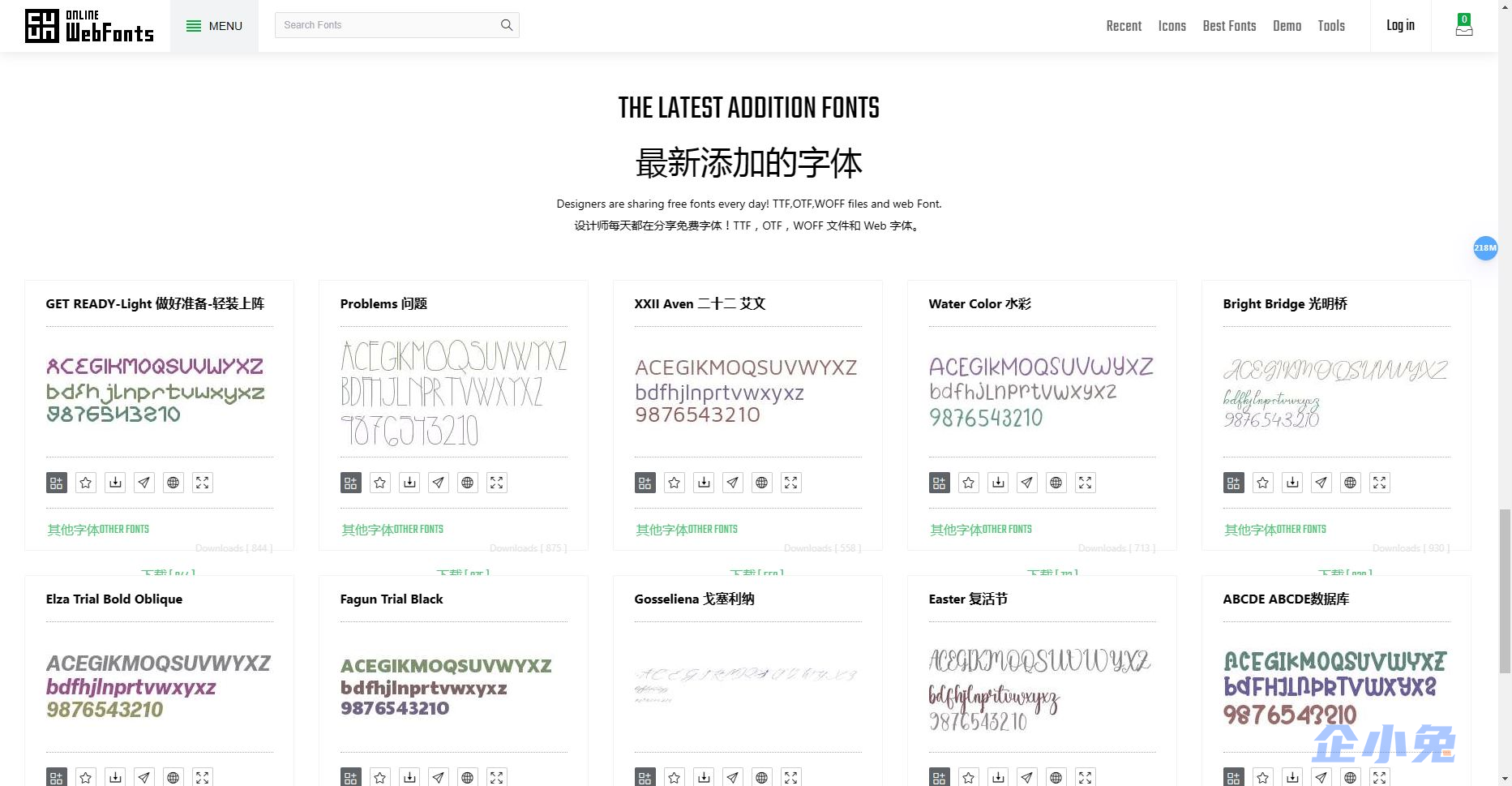The height and width of the screenshot is (786, 1512).
Task: Click the 218M badge bubble
Action: click(x=1485, y=248)
